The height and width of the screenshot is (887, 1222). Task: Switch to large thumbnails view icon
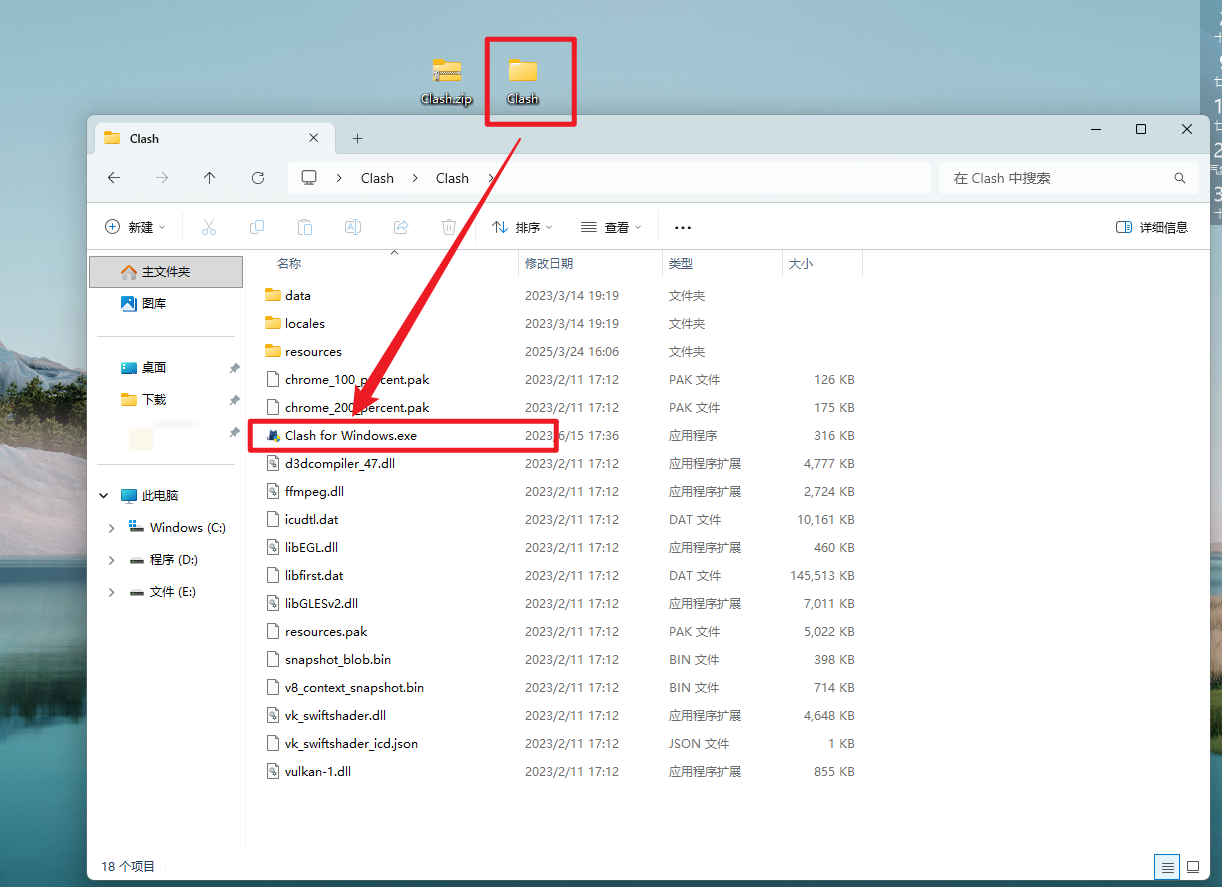pyautogui.click(x=1193, y=866)
